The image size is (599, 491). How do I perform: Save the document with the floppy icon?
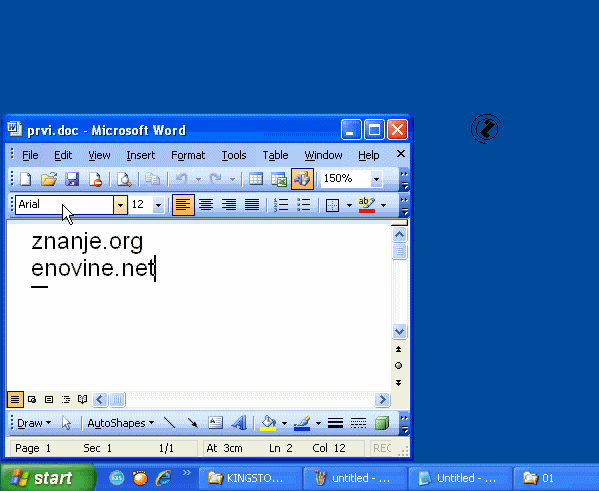point(72,179)
